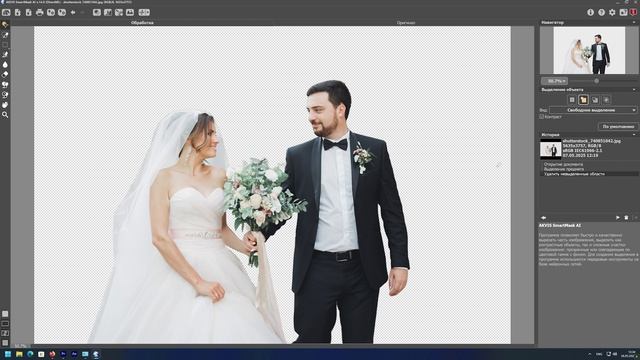Click the History document thumbnail
Viewport: 640px width, 360px height.
(x=551, y=149)
